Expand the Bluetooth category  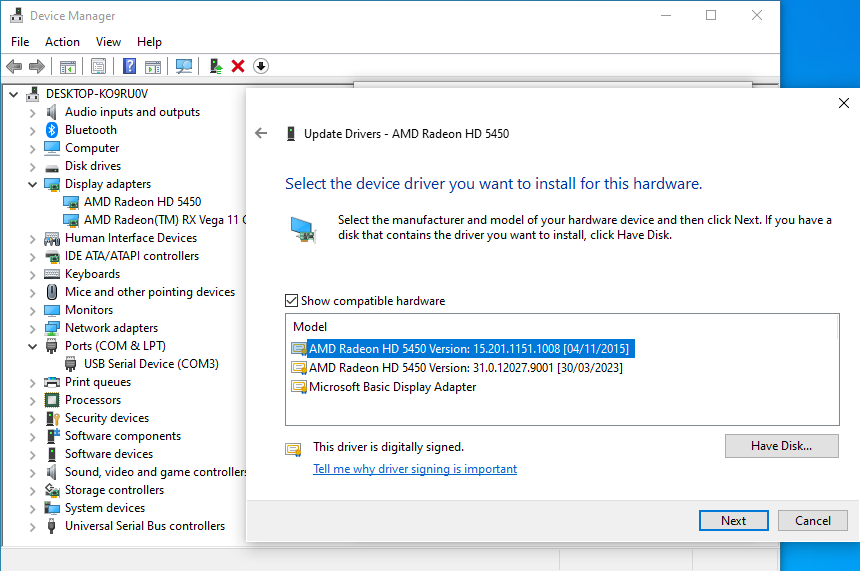tap(32, 131)
